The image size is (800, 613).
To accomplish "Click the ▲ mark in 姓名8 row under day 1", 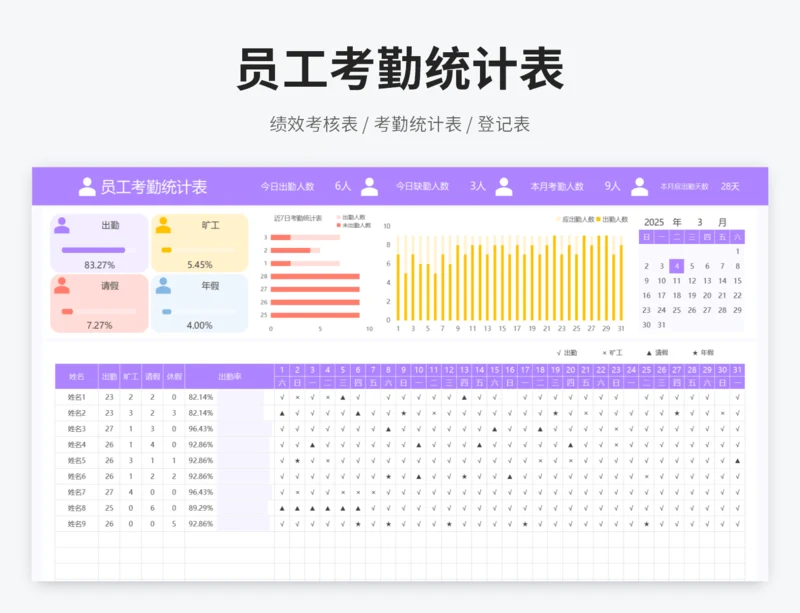I will point(282,508).
